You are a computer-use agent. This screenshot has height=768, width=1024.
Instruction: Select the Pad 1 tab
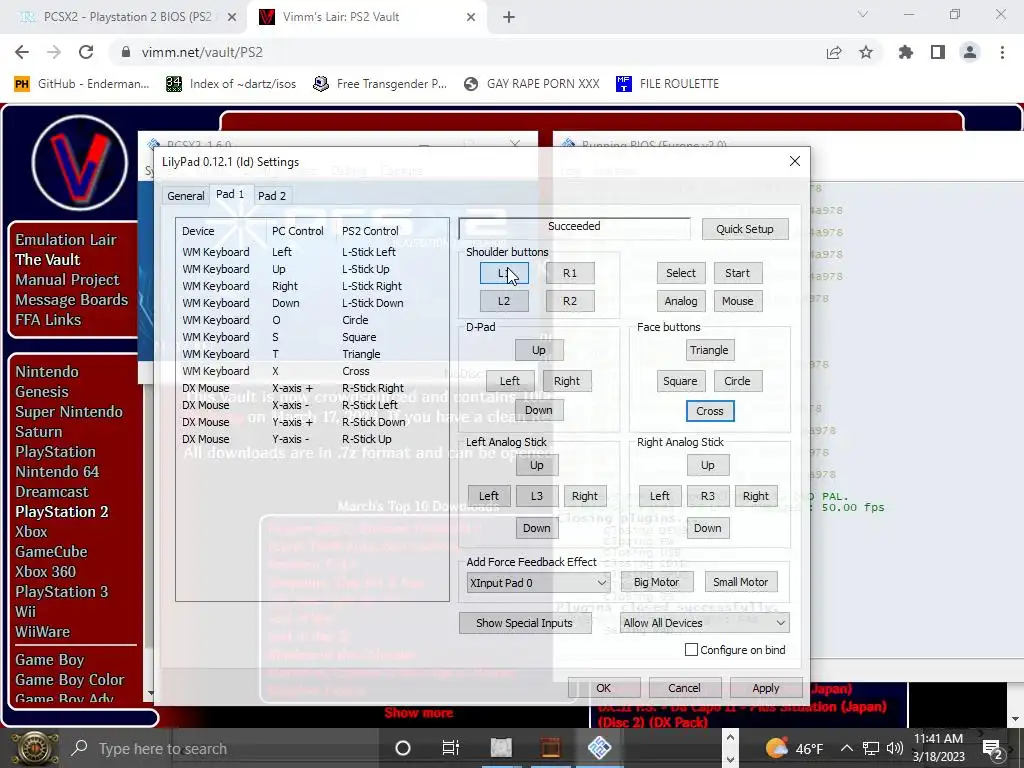(x=230, y=195)
